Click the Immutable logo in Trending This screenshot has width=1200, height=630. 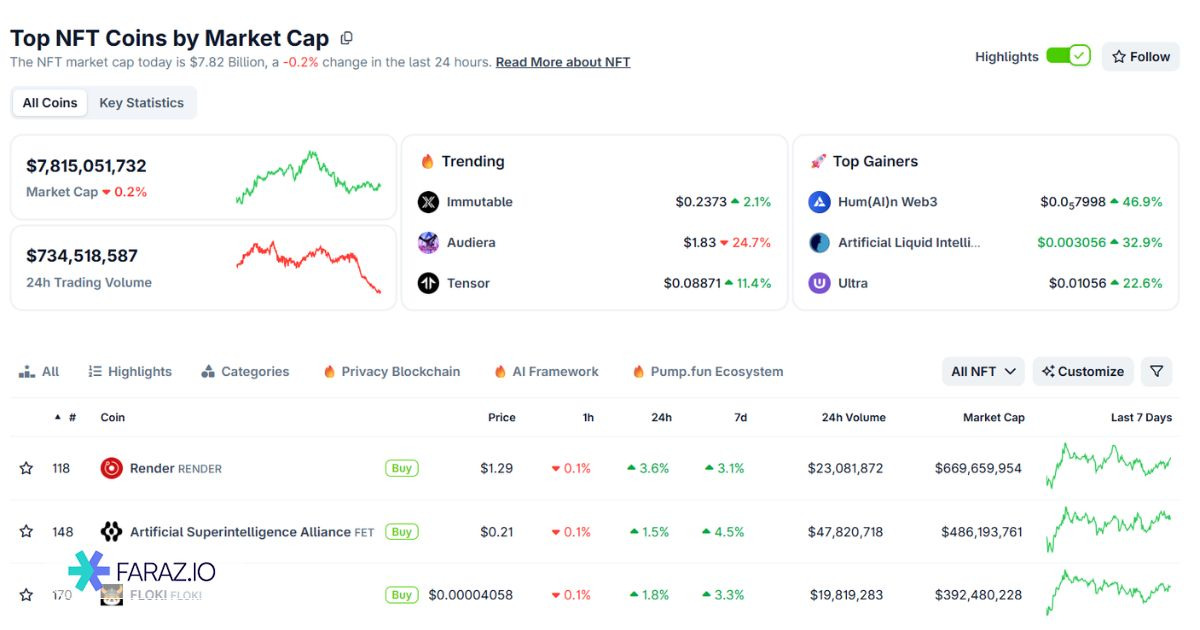[x=428, y=202]
